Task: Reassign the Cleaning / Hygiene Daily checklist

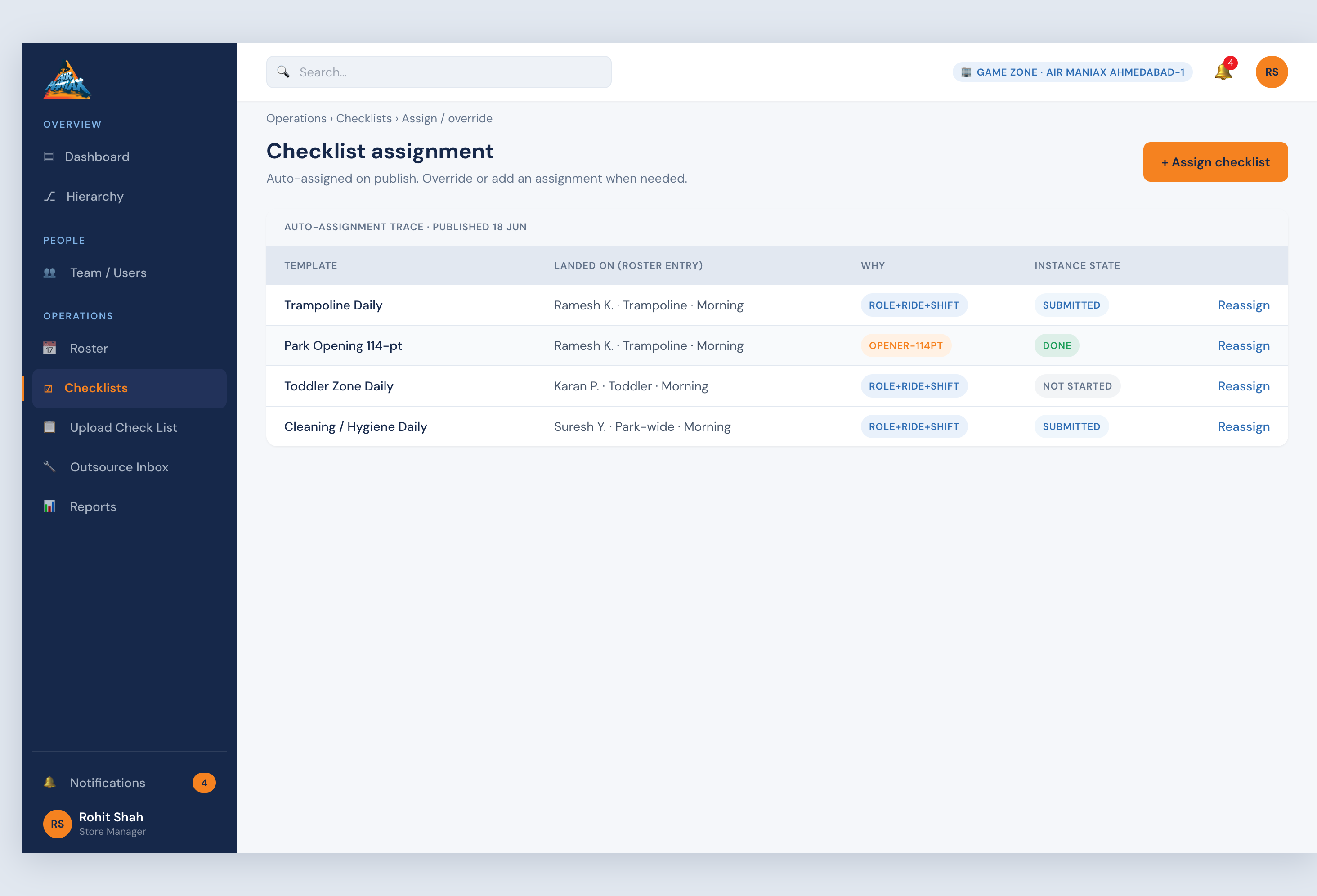Action: (x=1244, y=427)
